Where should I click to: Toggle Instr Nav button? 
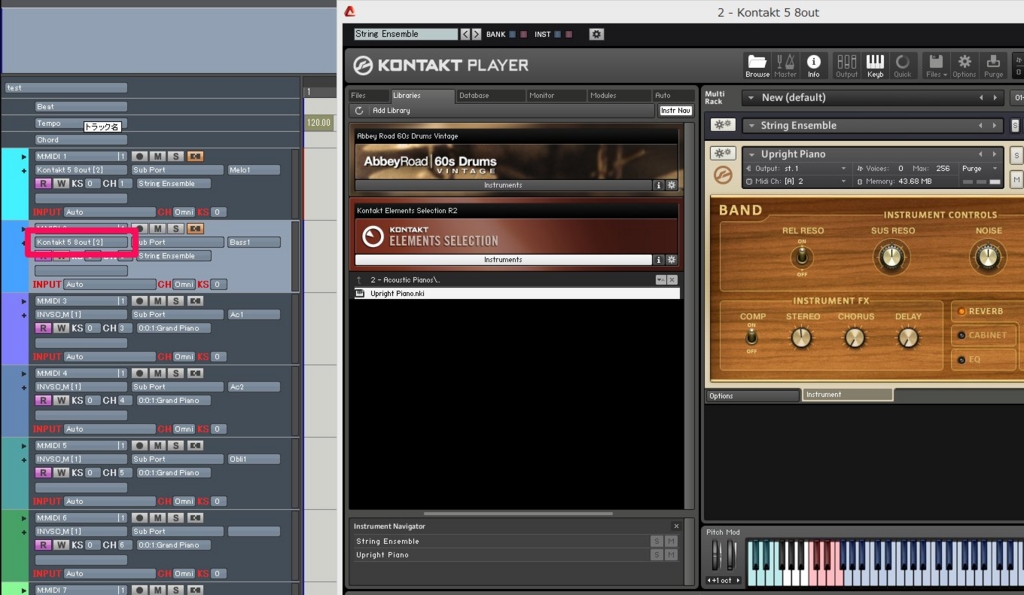click(x=675, y=110)
